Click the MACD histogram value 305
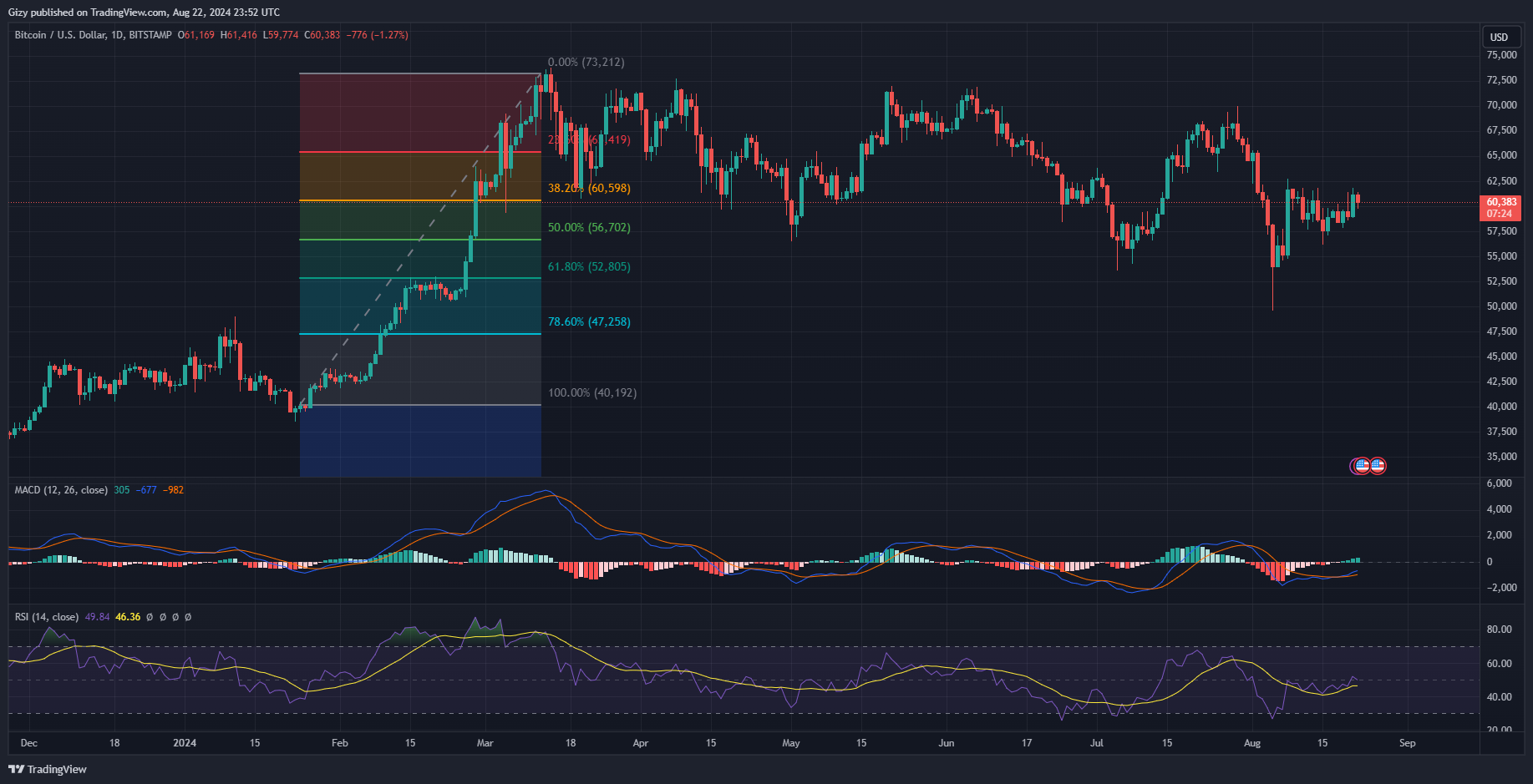 click(122, 490)
